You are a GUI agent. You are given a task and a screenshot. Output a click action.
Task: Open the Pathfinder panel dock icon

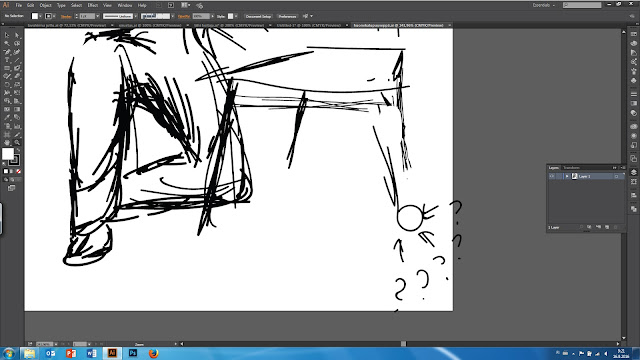(x=633, y=209)
